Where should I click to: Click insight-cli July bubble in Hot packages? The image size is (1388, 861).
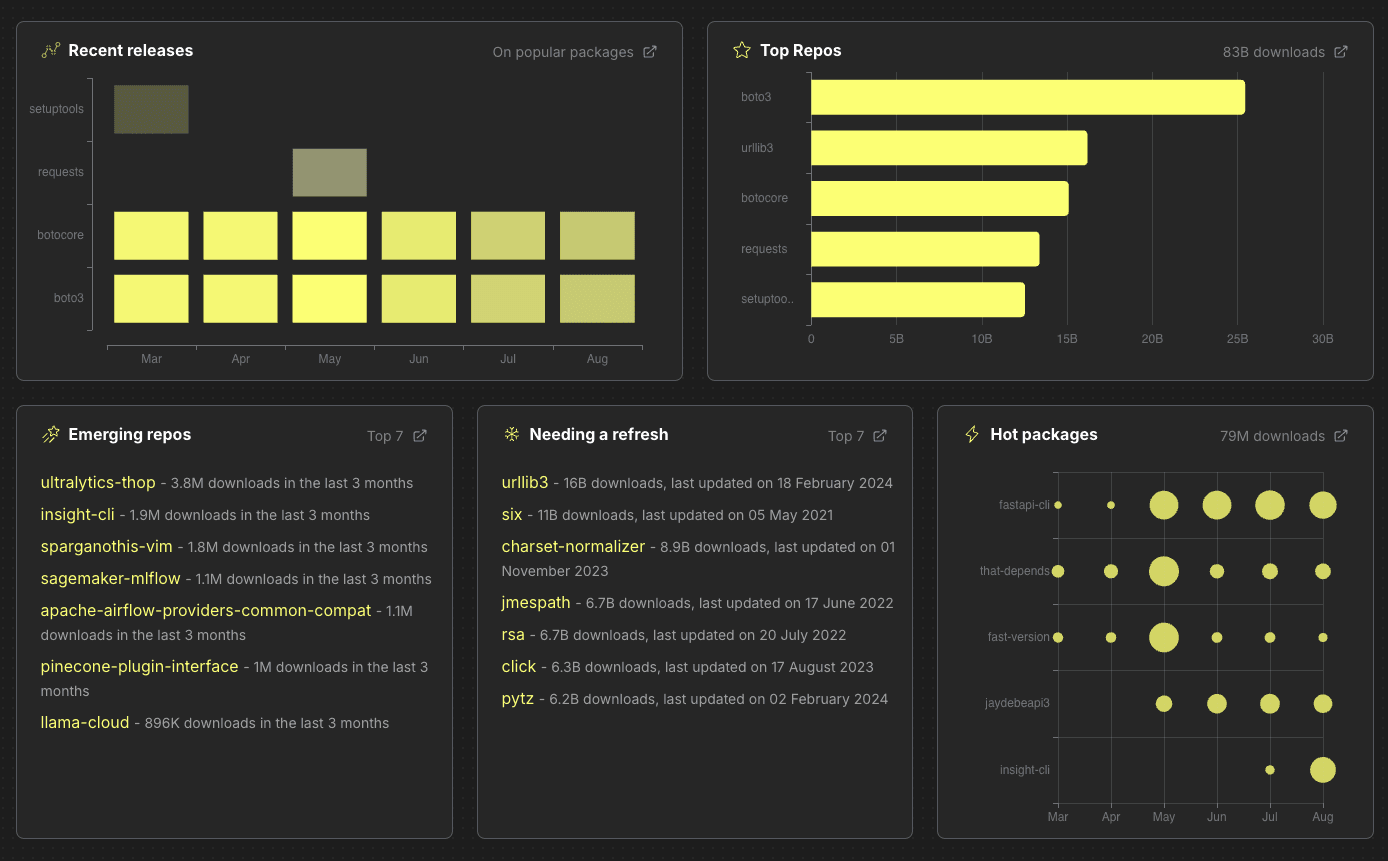tap(1270, 770)
